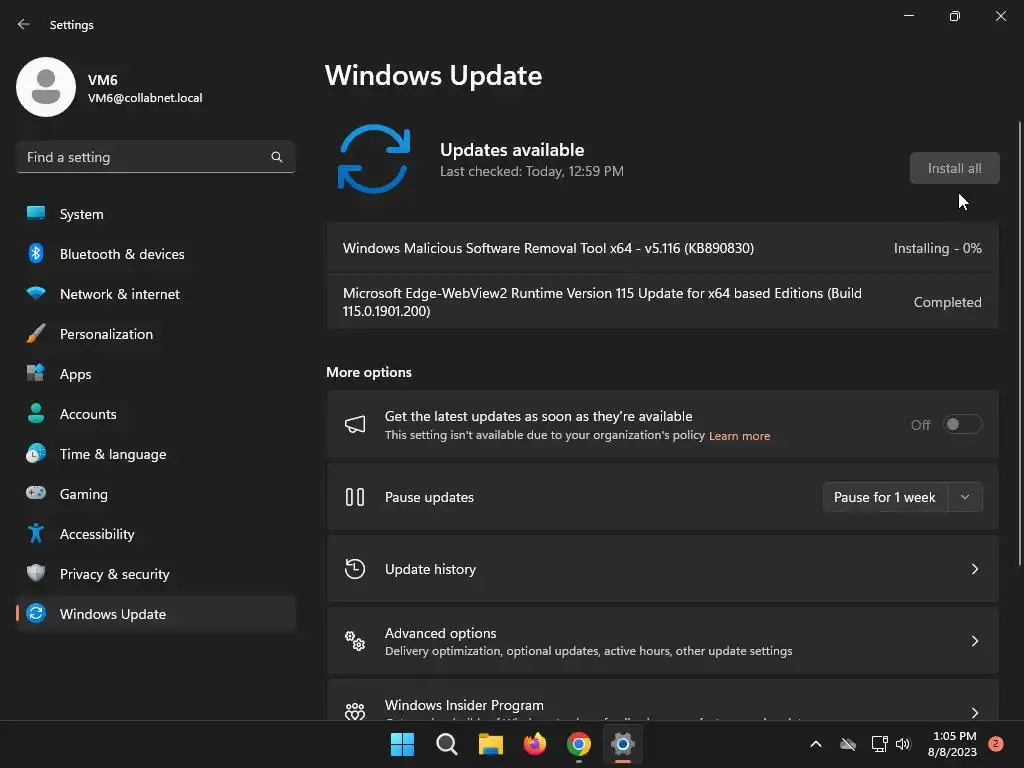
Task: Click the Accounts person icon in sidebar
Action: (36, 413)
